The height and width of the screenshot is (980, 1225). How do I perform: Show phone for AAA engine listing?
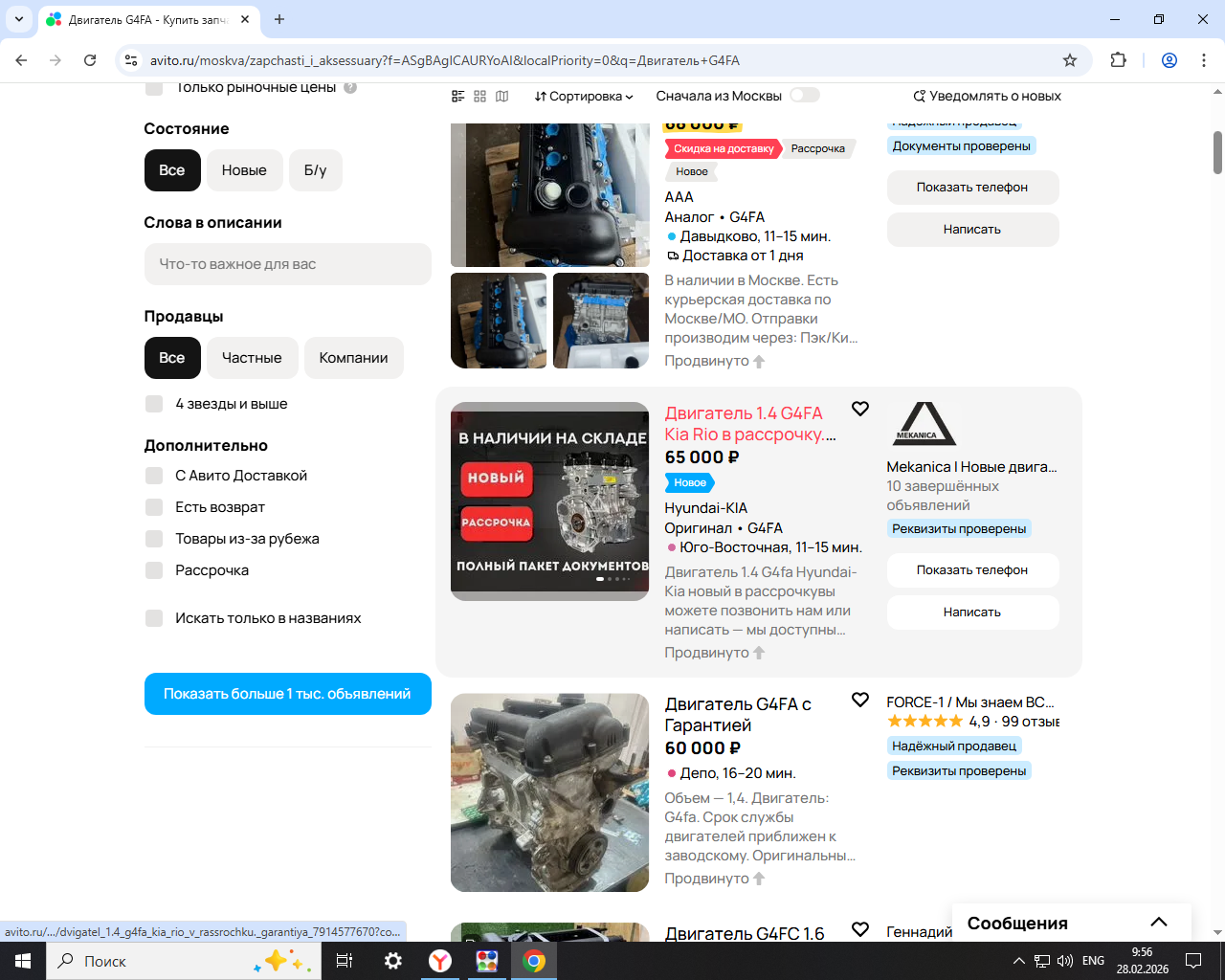972,188
